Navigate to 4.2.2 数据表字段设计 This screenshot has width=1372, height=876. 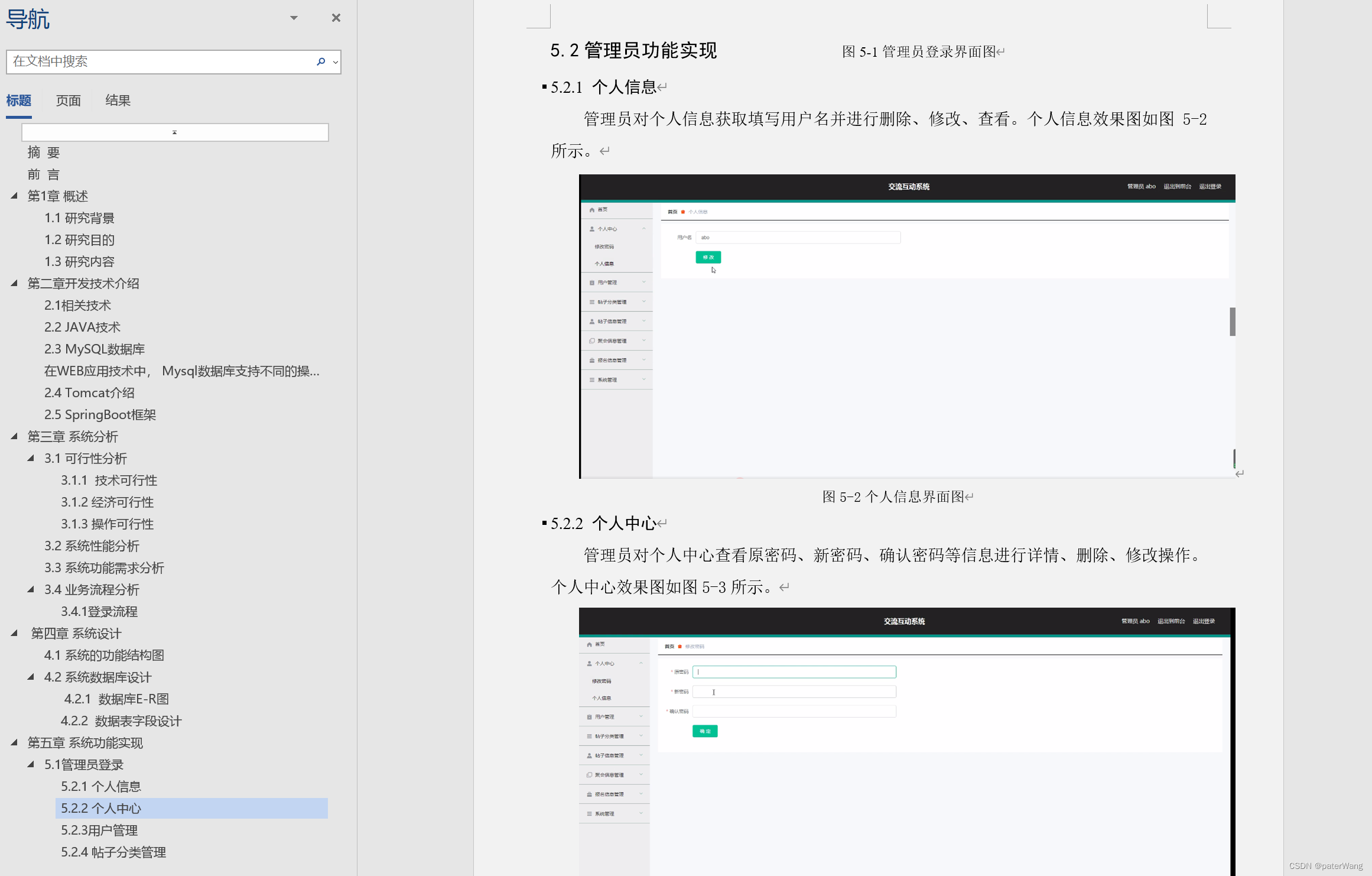point(121,721)
